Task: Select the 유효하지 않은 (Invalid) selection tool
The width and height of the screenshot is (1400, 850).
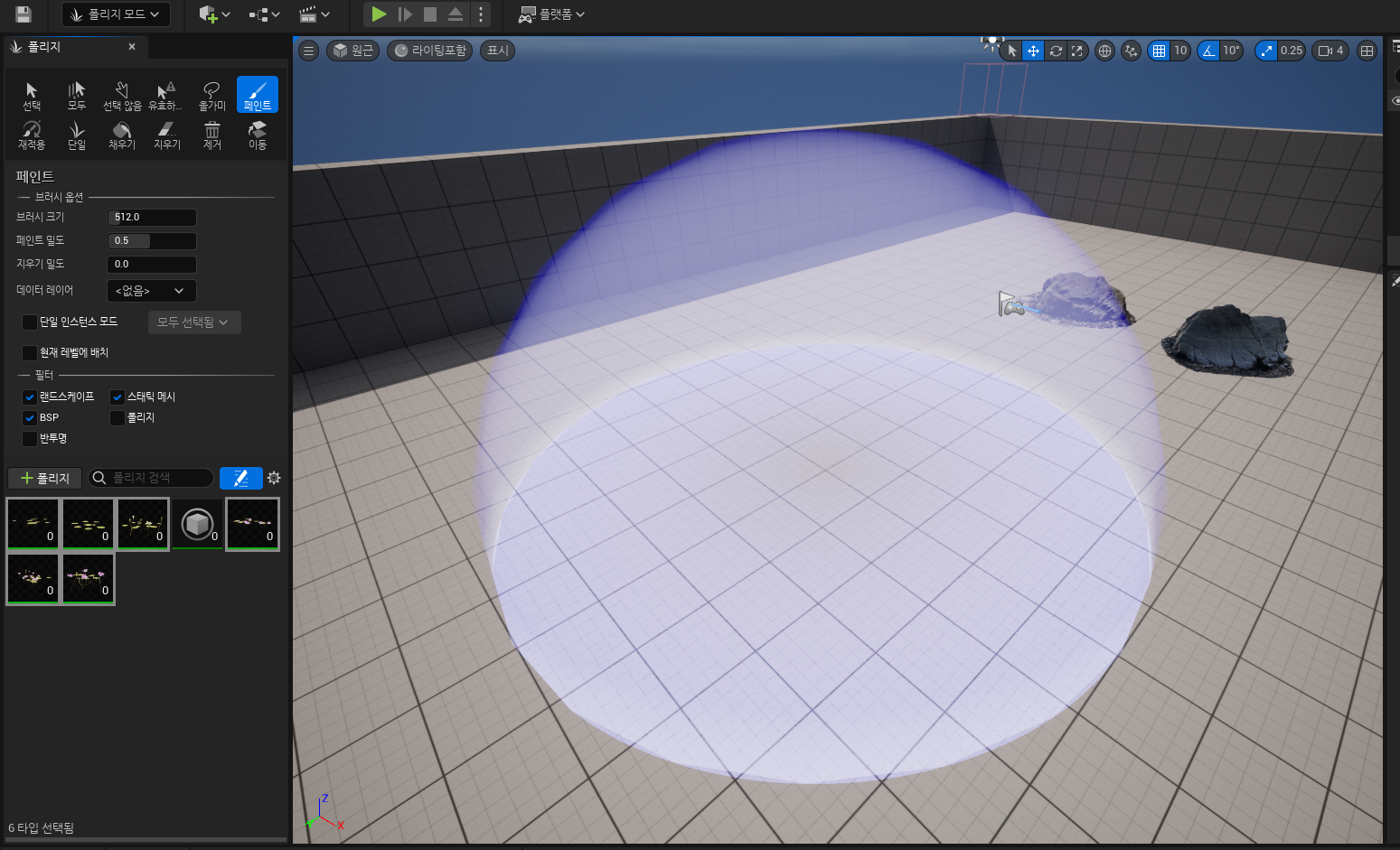Action: pyautogui.click(x=166, y=96)
